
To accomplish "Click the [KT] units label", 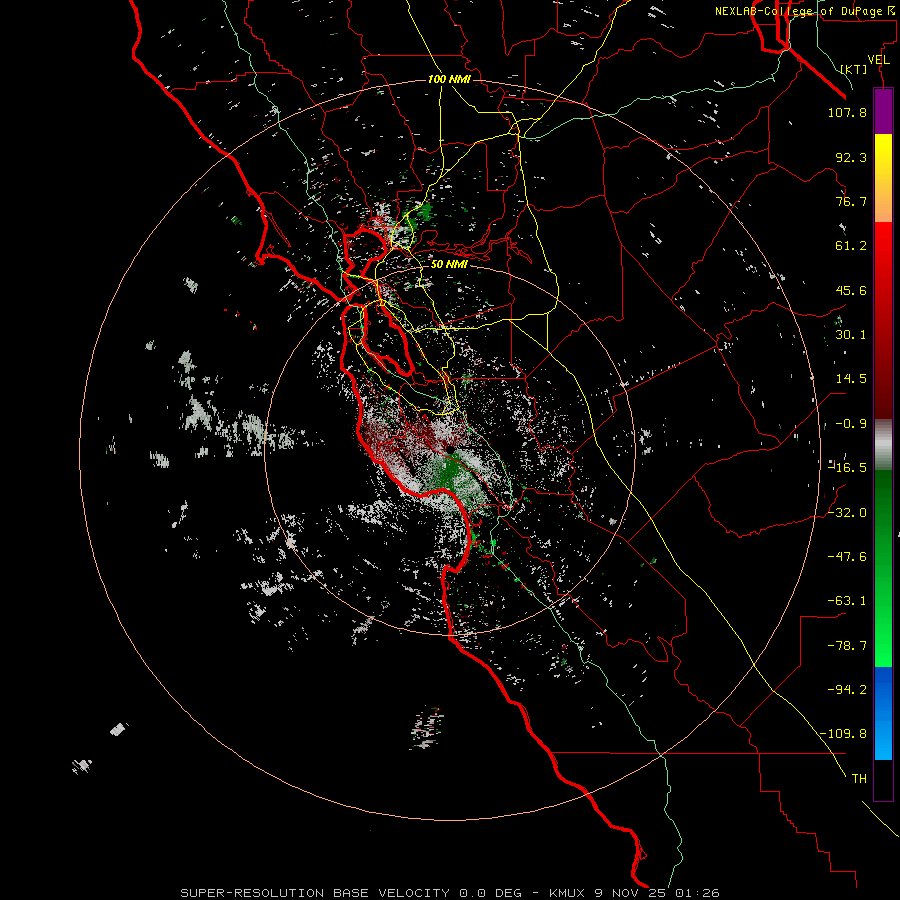I will tap(854, 69).
